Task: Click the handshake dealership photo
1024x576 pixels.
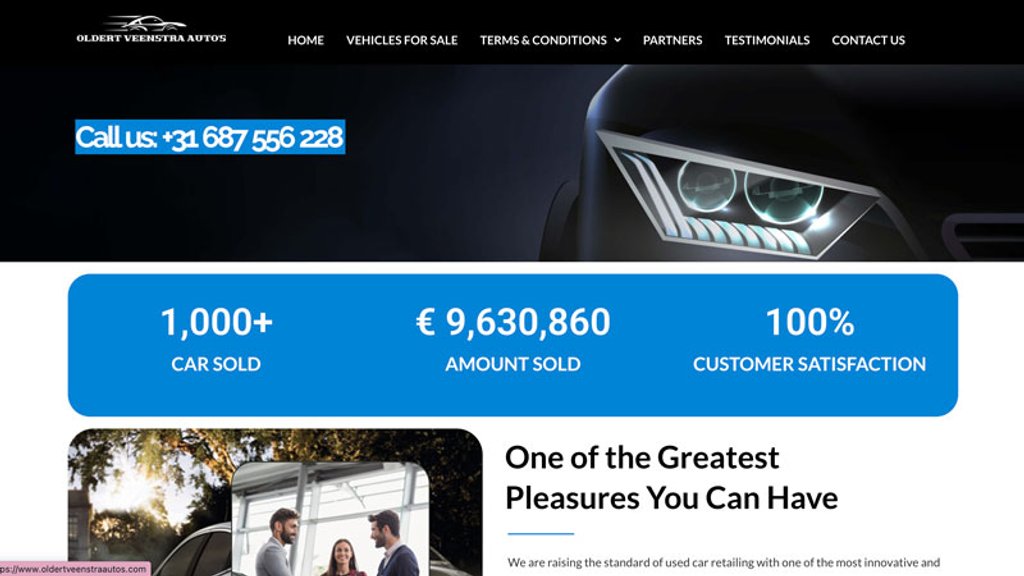Action: point(330,519)
